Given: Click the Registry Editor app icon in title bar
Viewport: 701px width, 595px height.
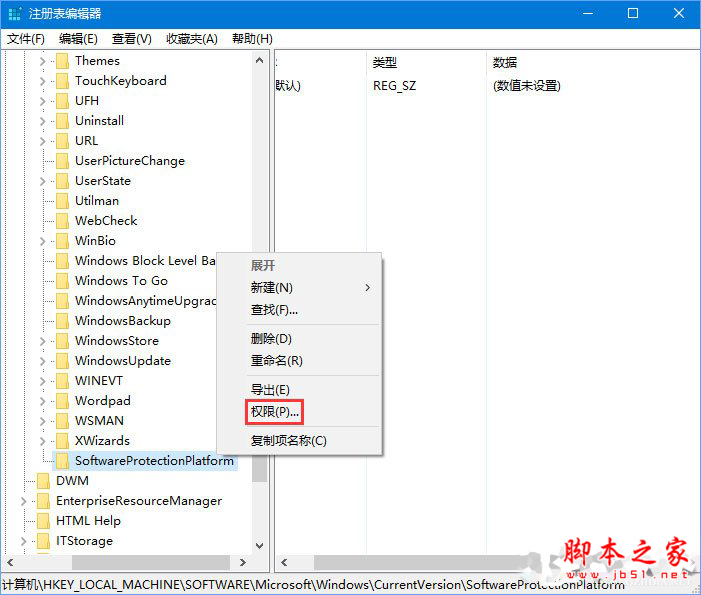Looking at the screenshot, I should [15, 13].
